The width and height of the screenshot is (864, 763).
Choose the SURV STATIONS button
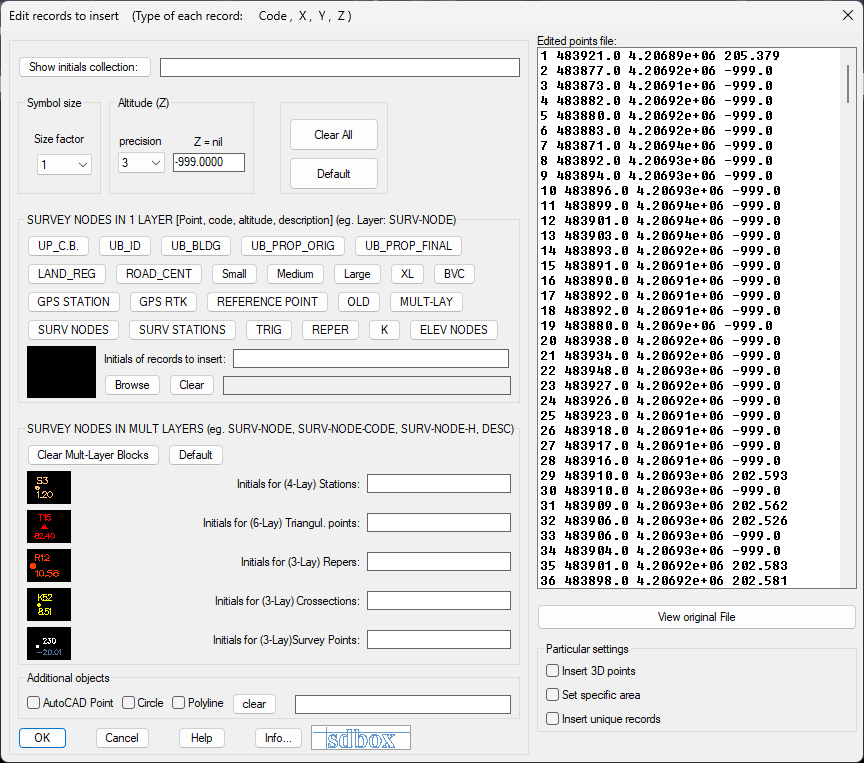182,330
